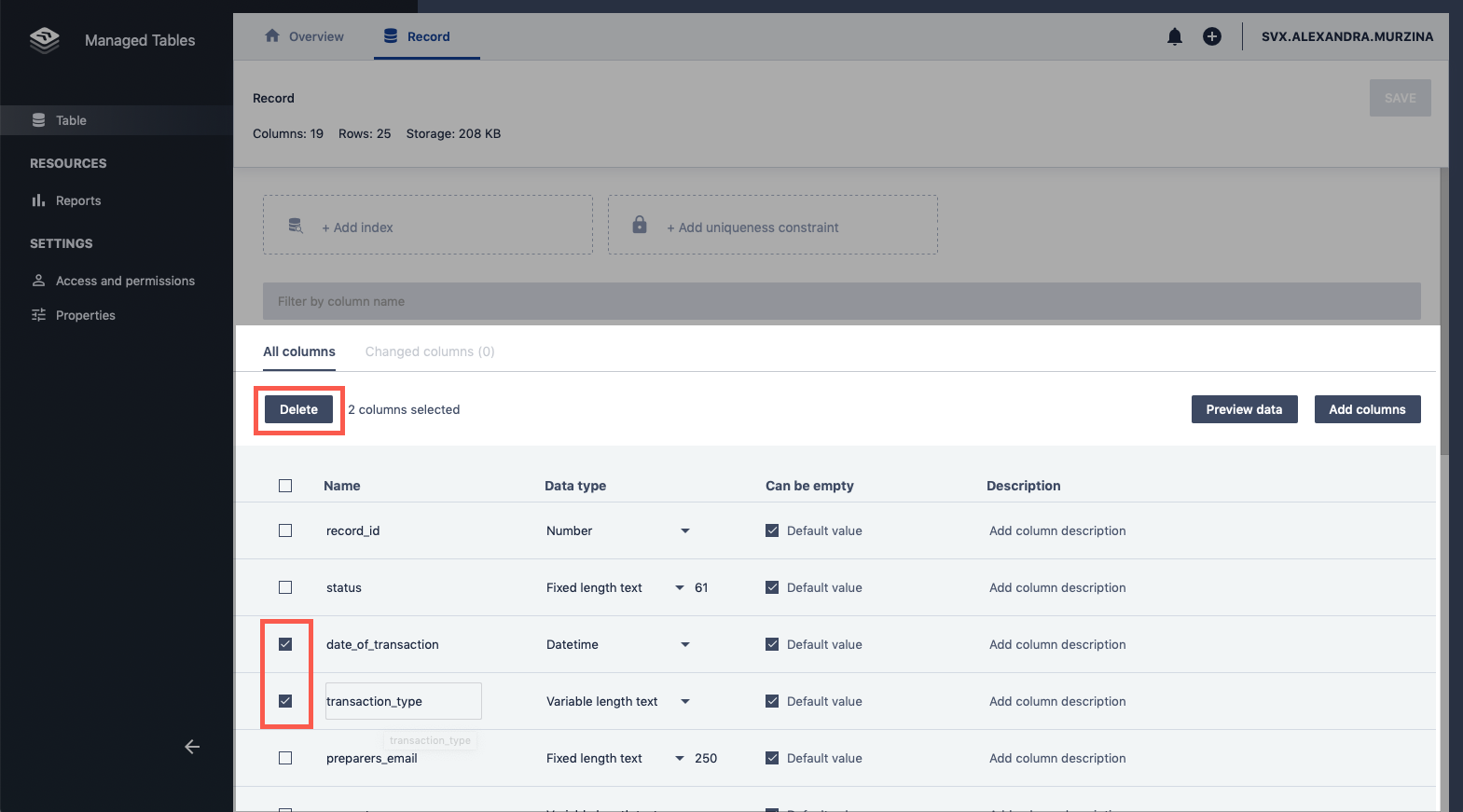1463x812 pixels.
Task: Open Access and permissions settings
Action: coord(125,281)
